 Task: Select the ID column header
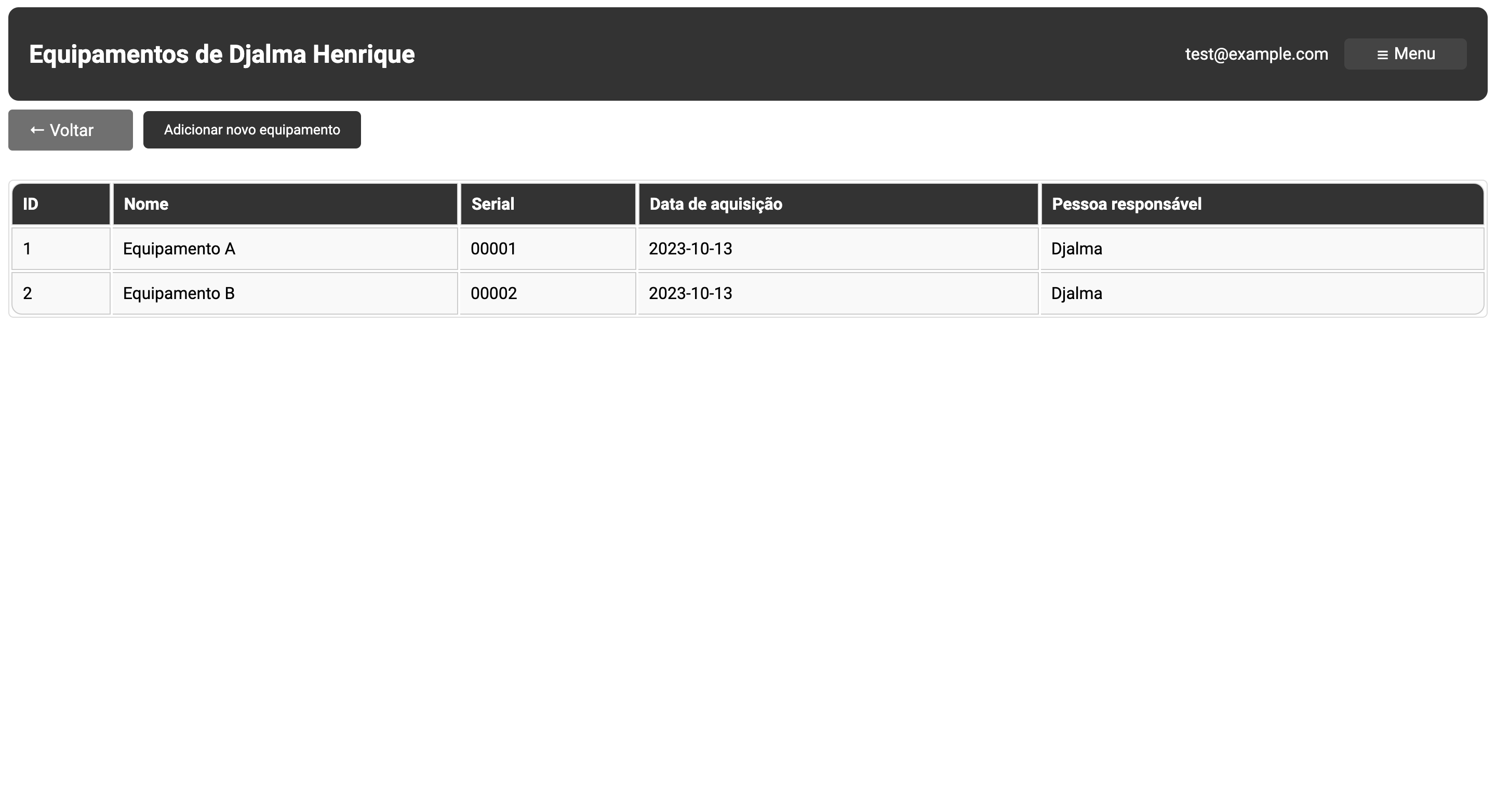pyautogui.click(x=30, y=204)
